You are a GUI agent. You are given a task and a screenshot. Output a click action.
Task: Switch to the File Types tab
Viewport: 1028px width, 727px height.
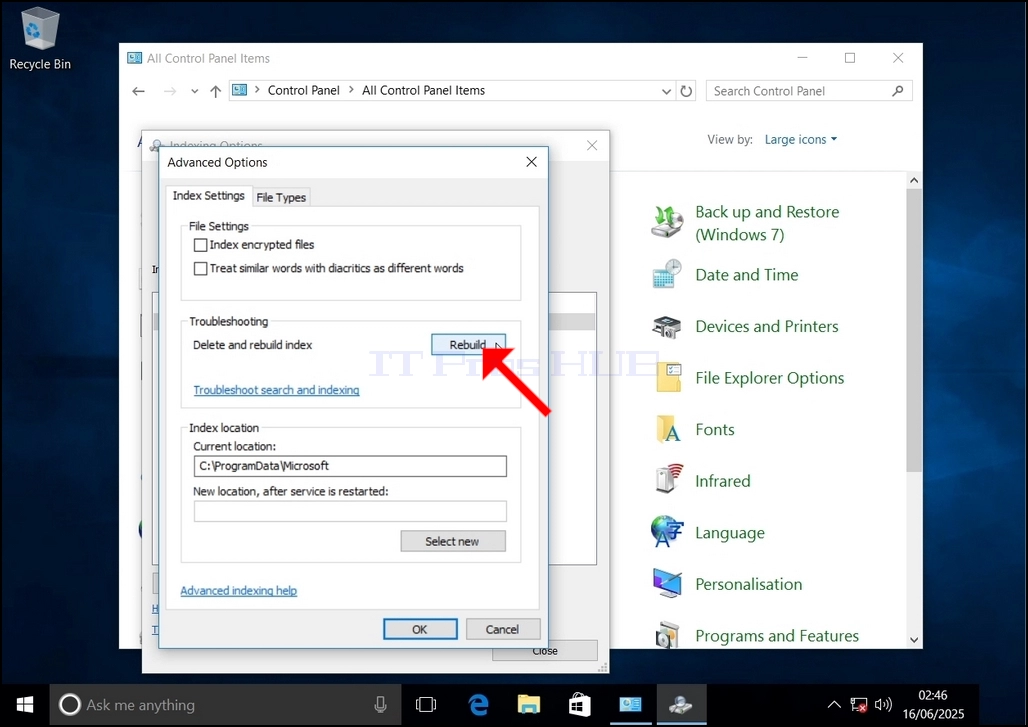(281, 197)
